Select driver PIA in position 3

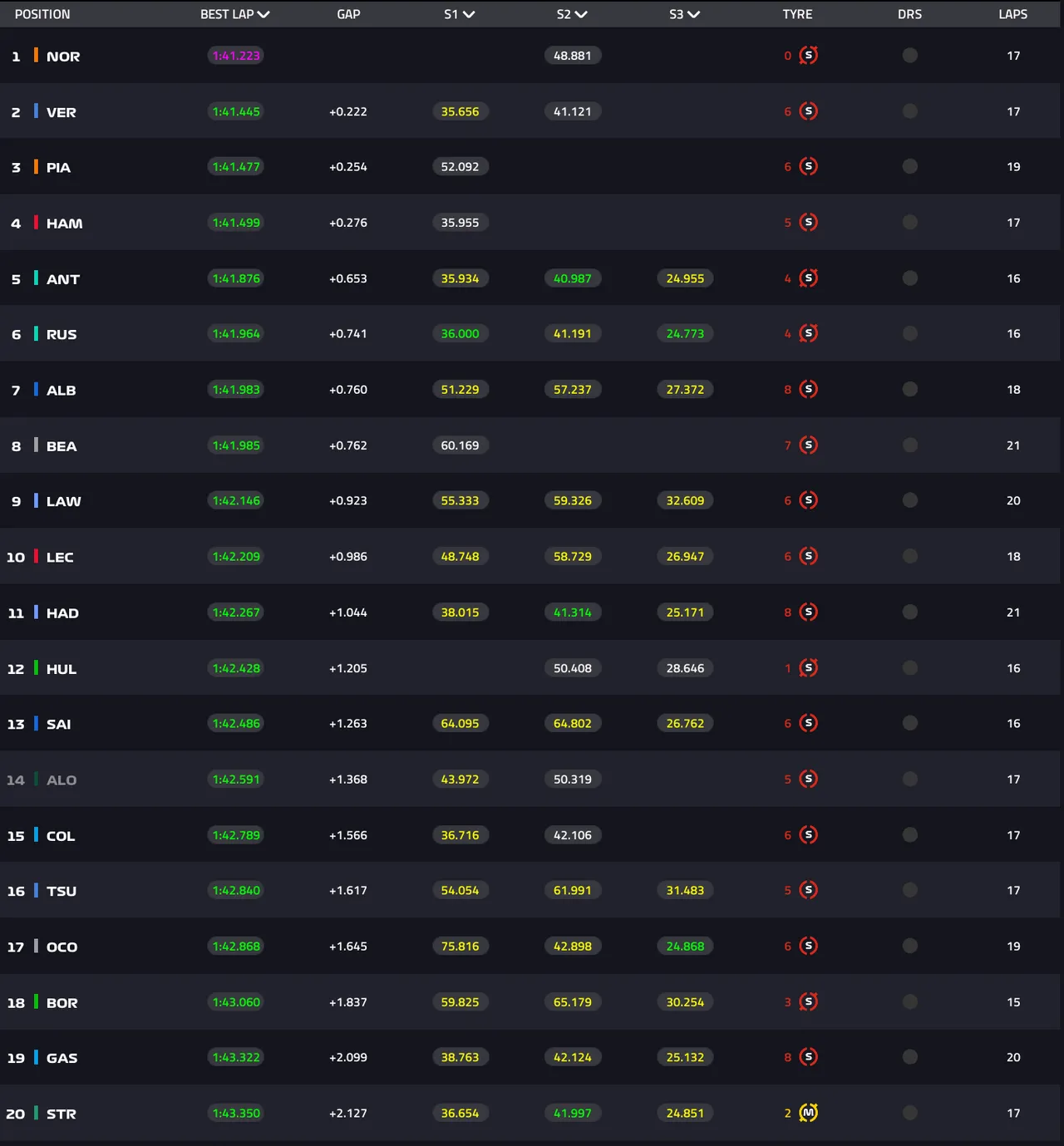(x=58, y=167)
